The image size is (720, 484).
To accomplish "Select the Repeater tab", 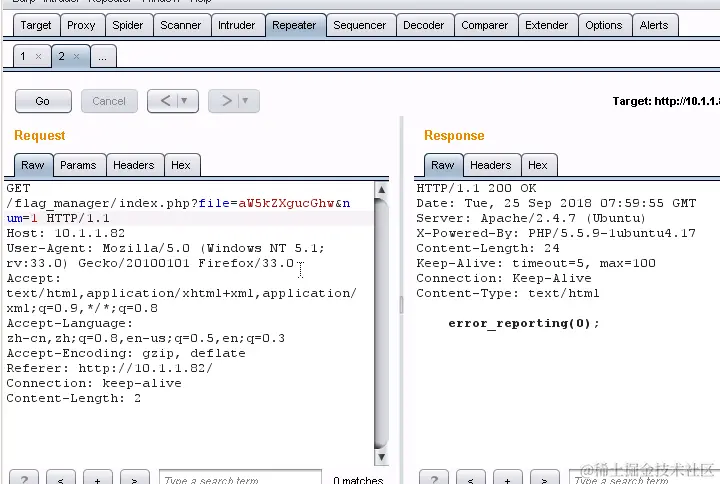I will coord(294,25).
